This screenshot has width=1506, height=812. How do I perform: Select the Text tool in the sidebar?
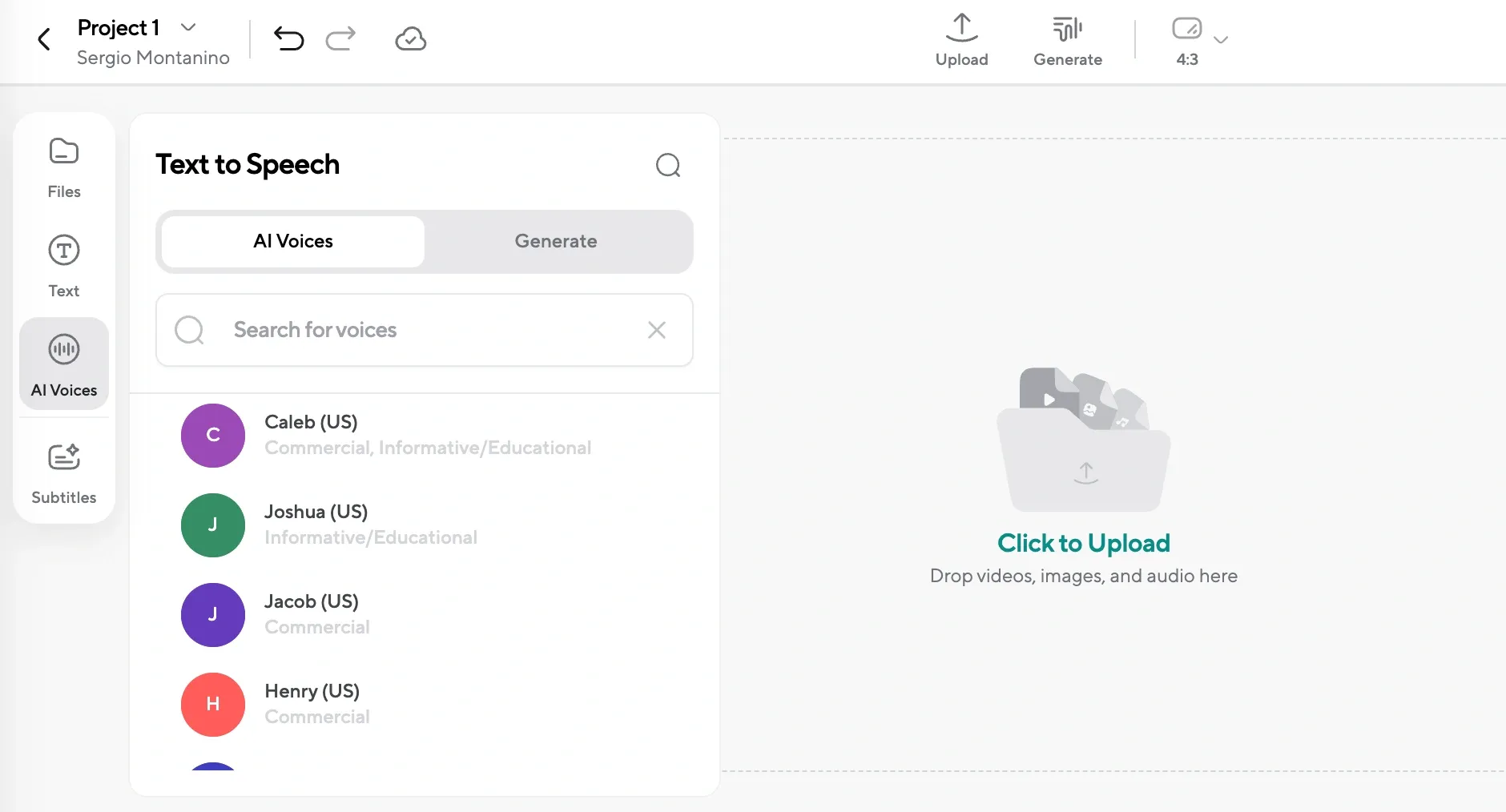(64, 266)
